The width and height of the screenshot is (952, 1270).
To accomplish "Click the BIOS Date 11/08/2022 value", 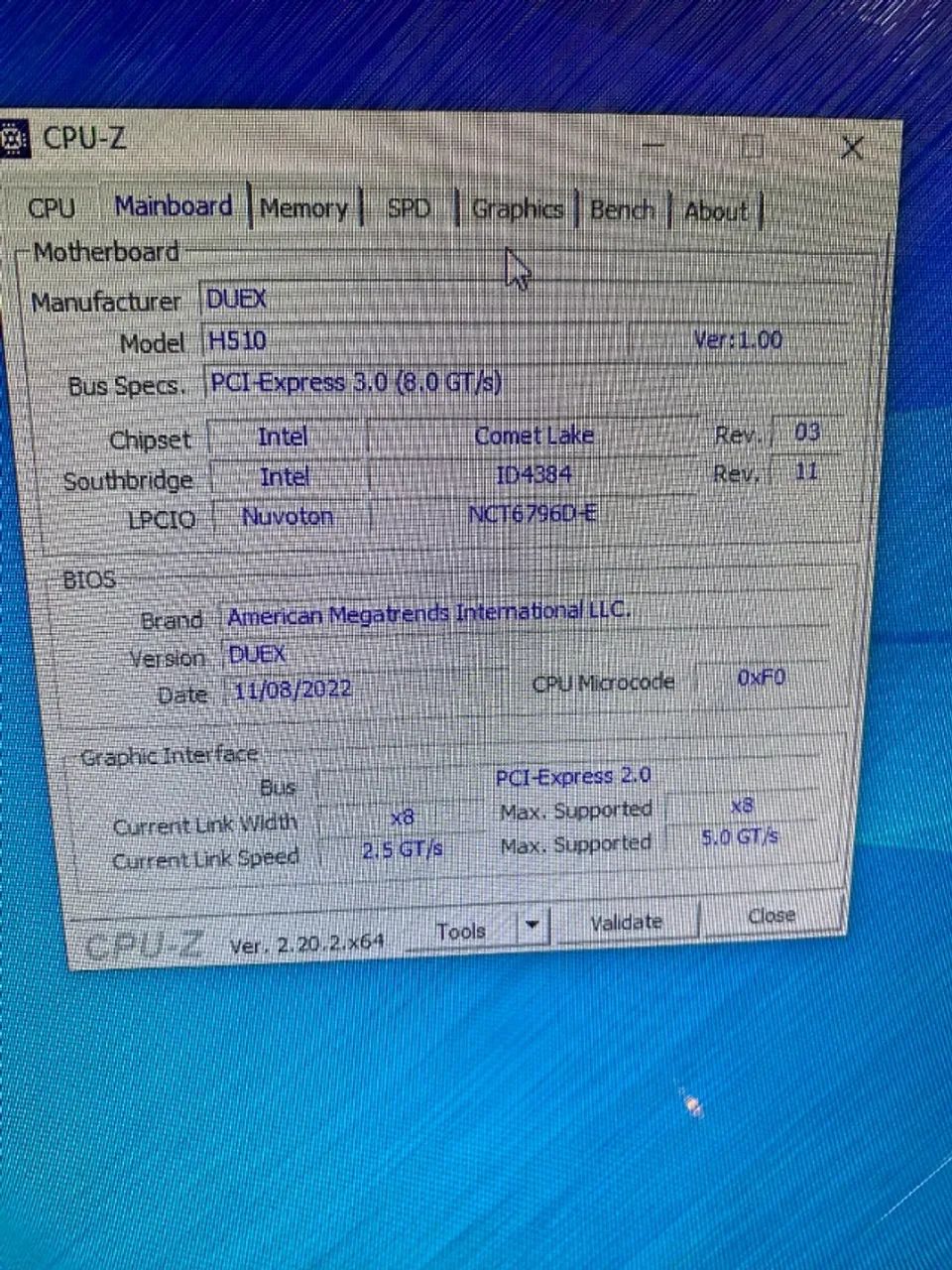I will coord(294,690).
